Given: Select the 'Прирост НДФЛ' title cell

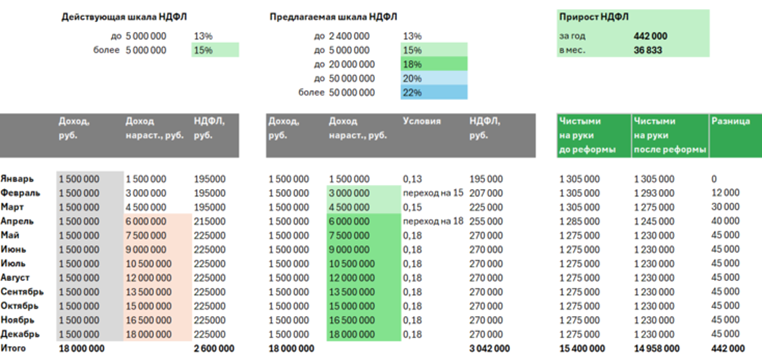Looking at the screenshot, I should pyautogui.click(x=594, y=17).
